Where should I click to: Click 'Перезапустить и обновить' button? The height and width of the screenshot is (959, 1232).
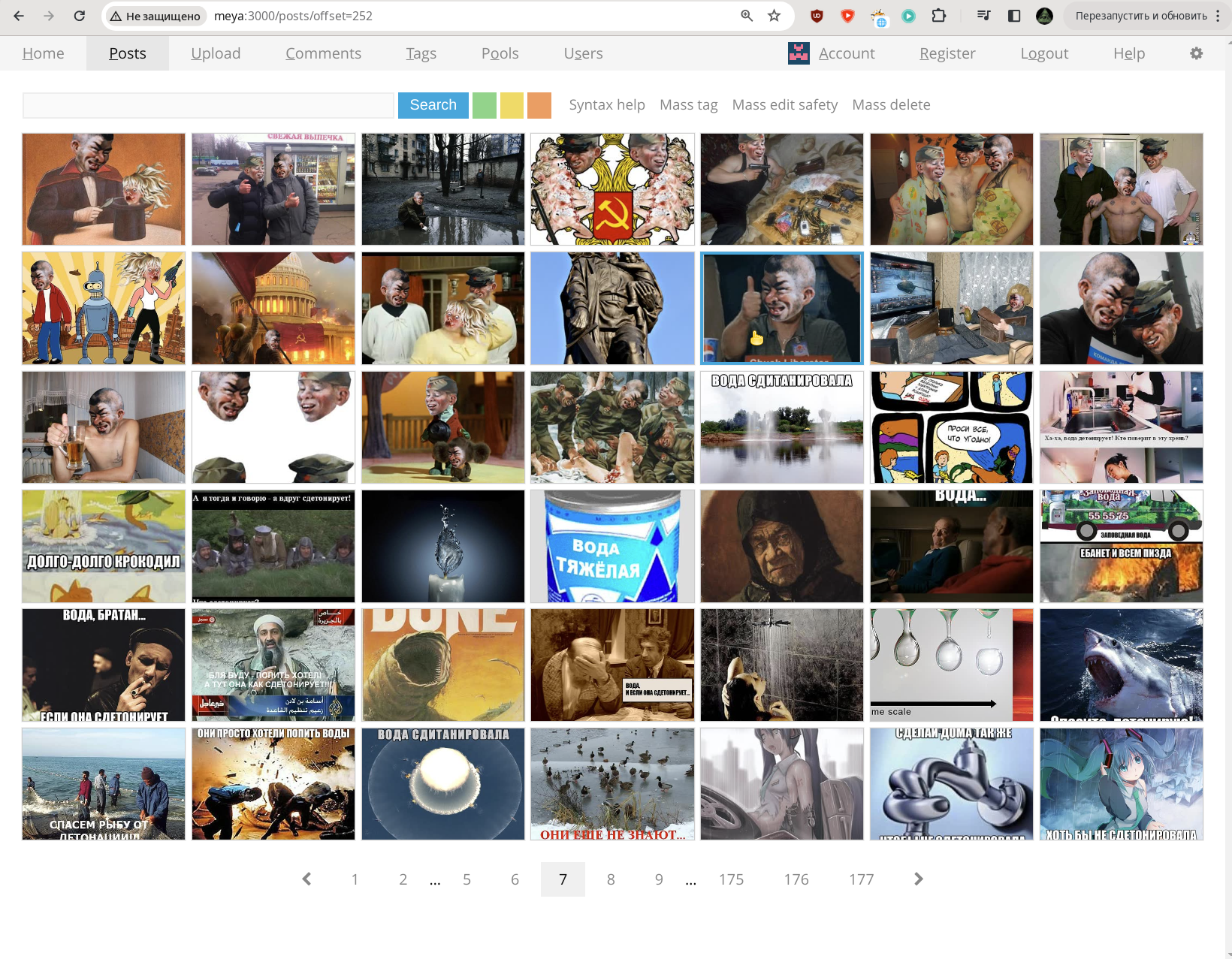1141,16
